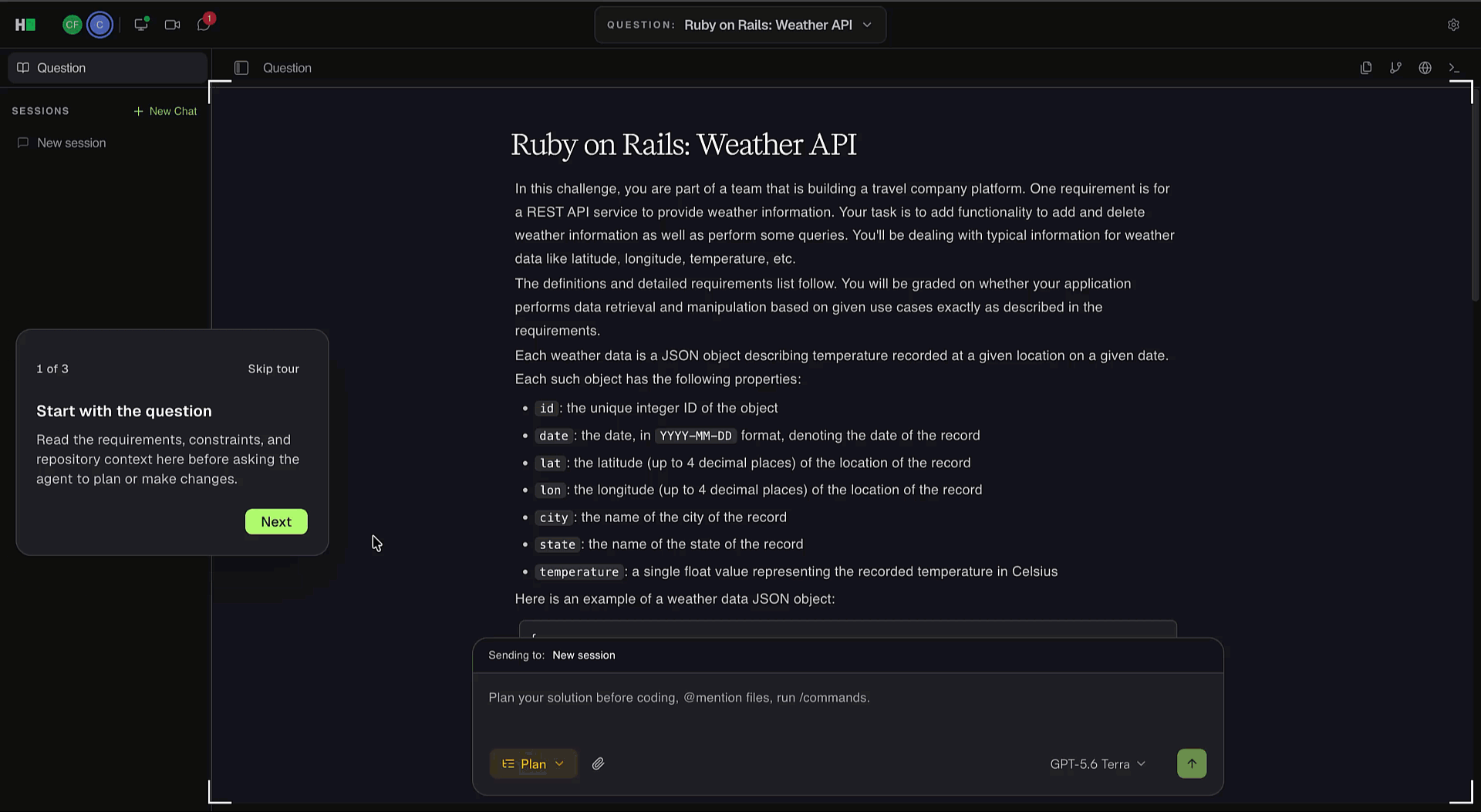Select the Question tab in sidebar
This screenshot has width=1481, height=812.
(107, 68)
